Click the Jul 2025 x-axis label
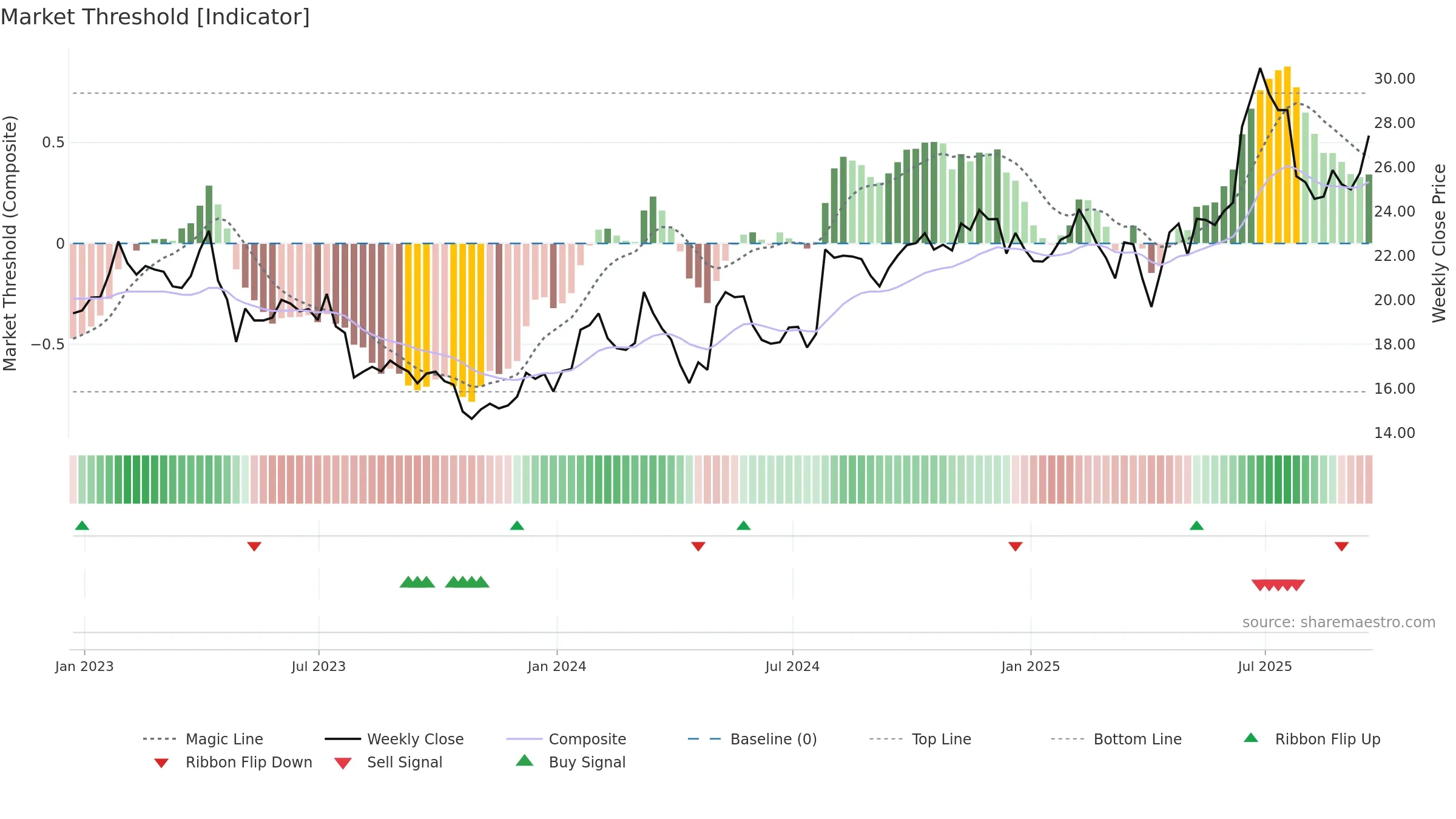Screen dimensions: 1456x819 1265,666
